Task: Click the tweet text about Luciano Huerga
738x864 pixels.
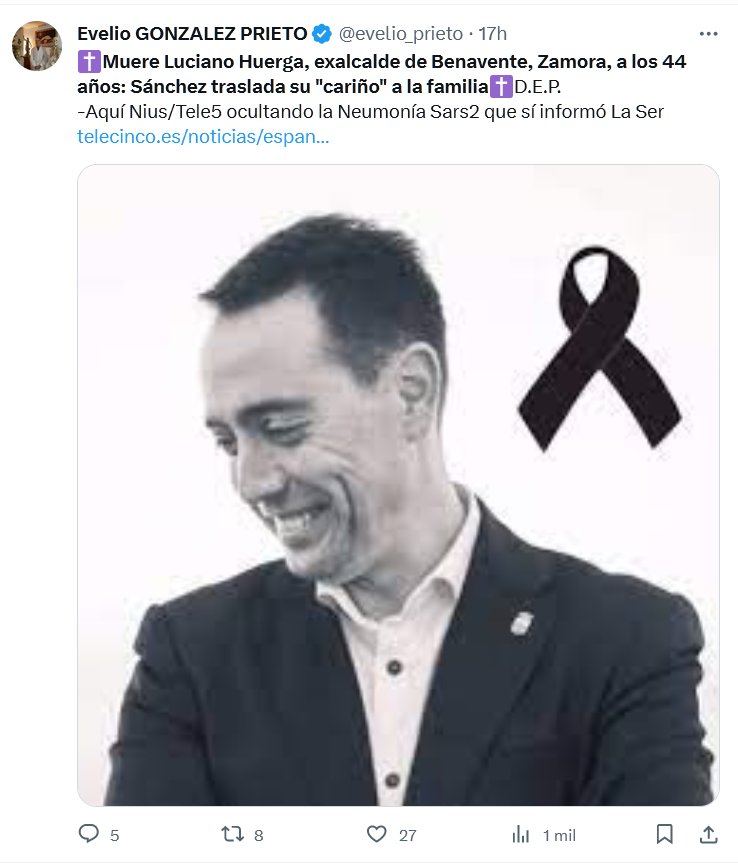Action: pyautogui.click(x=381, y=87)
